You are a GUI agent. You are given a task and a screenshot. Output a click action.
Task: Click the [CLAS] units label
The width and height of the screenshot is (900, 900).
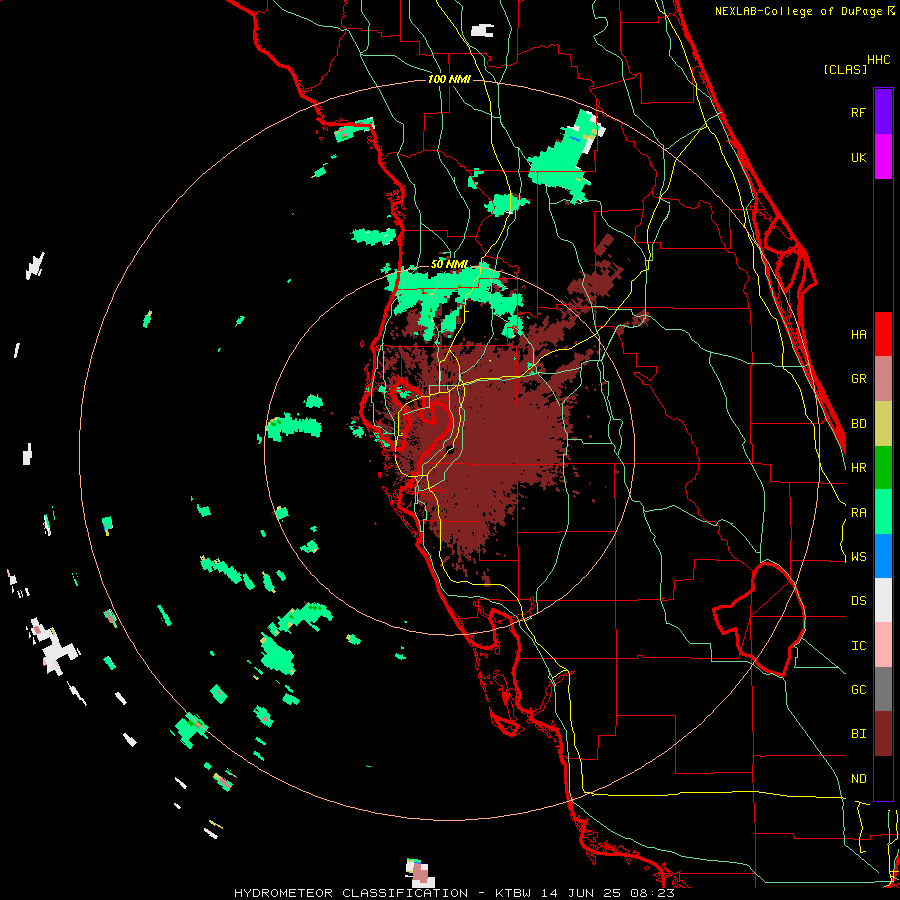pyautogui.click(x=845, y=69)
